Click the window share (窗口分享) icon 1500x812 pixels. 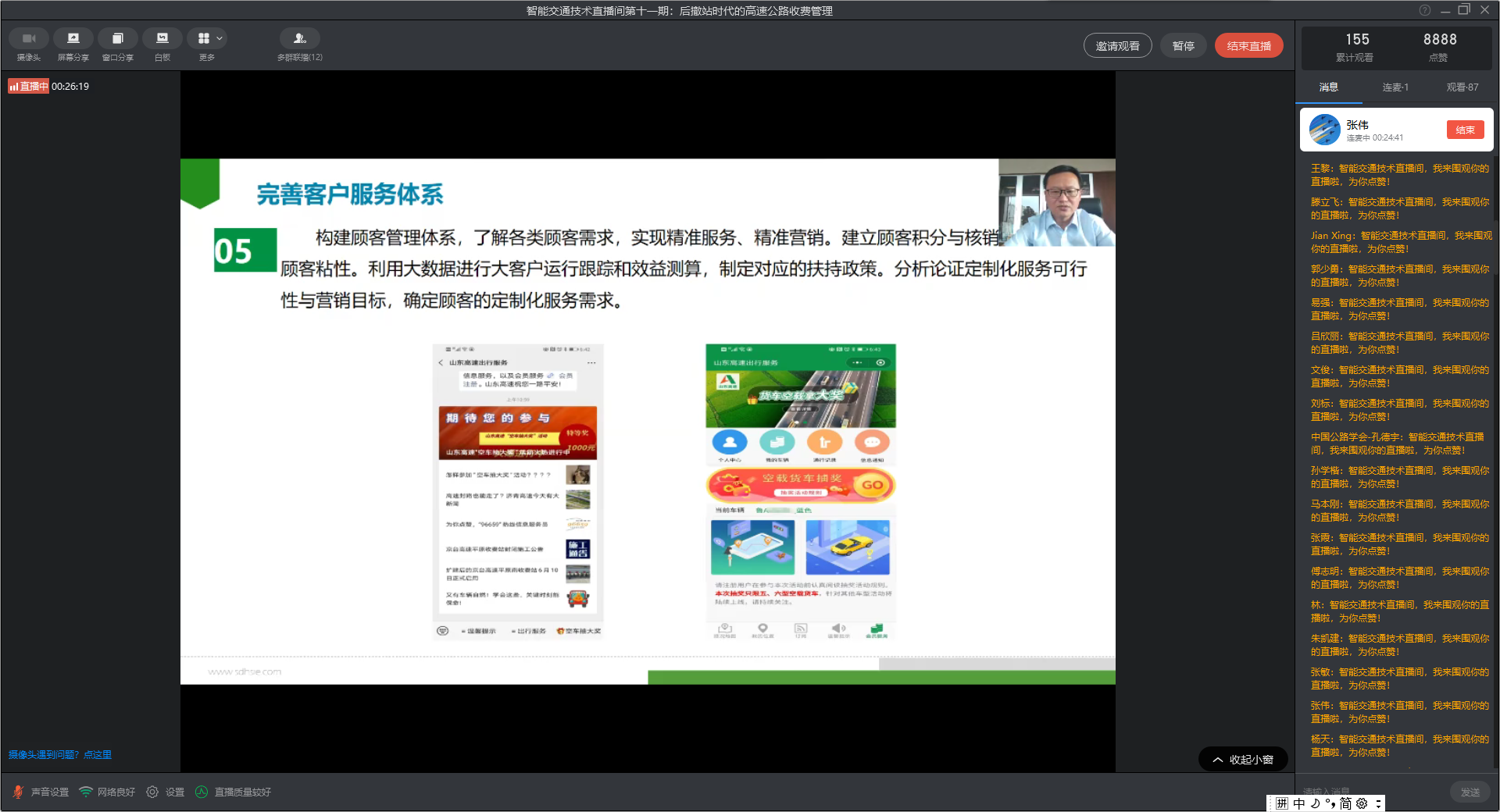118,39
